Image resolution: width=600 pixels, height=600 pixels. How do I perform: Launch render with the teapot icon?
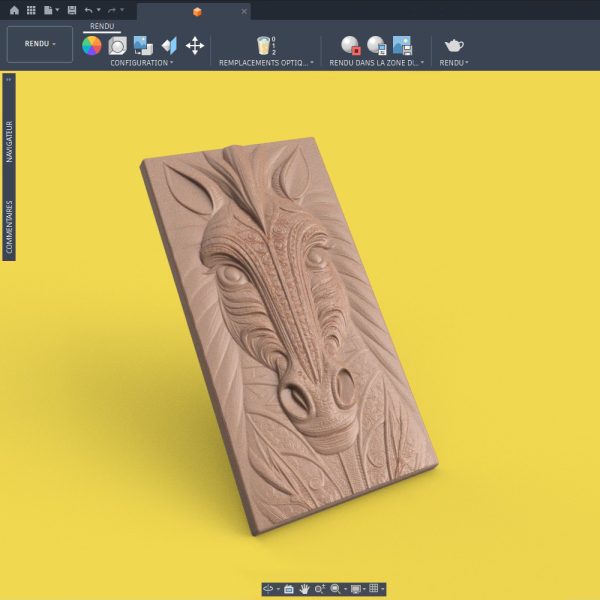click(454, 46)
